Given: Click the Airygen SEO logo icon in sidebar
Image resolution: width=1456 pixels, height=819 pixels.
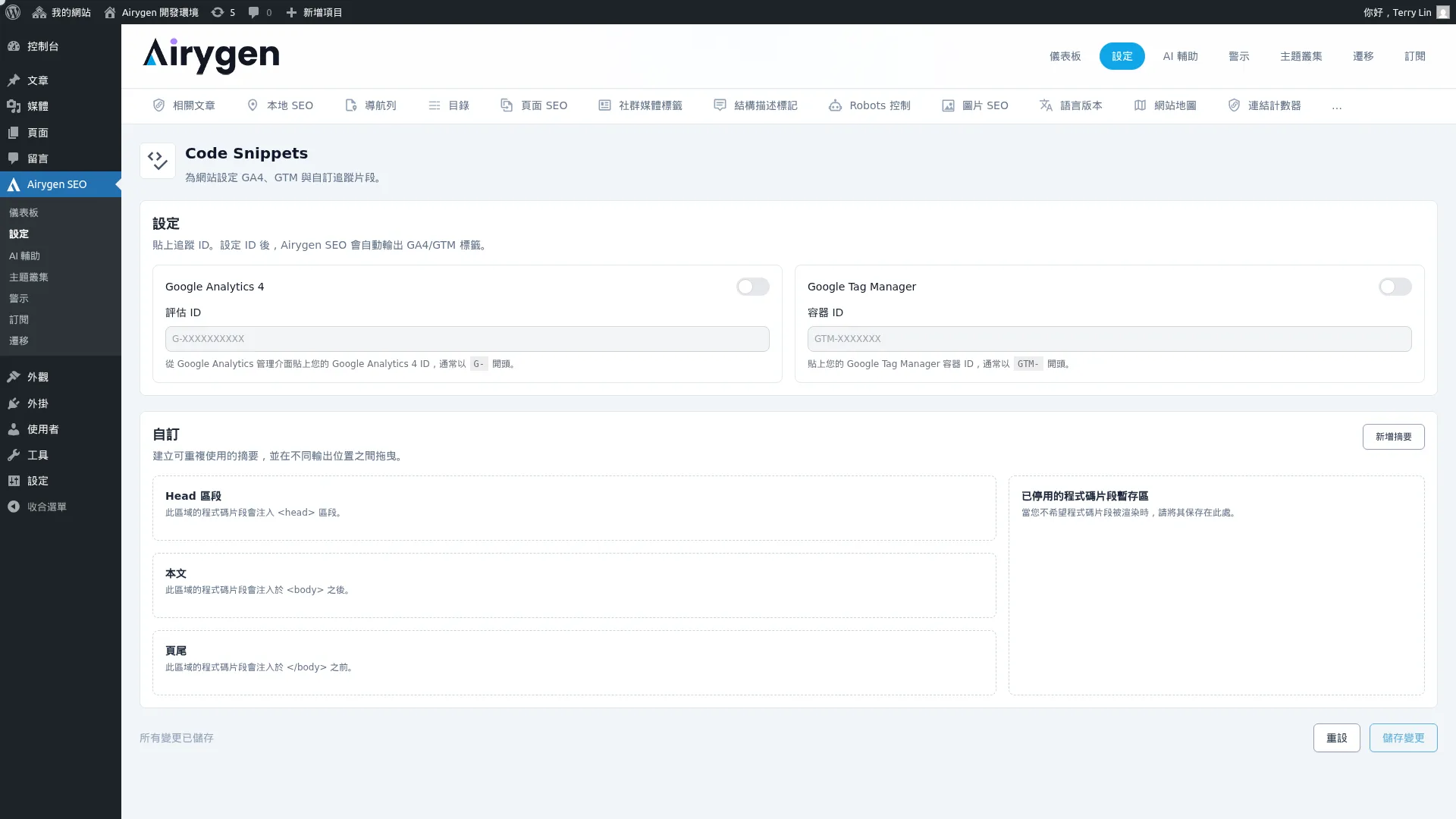Looking at the screenshot, I should (14, 184).
